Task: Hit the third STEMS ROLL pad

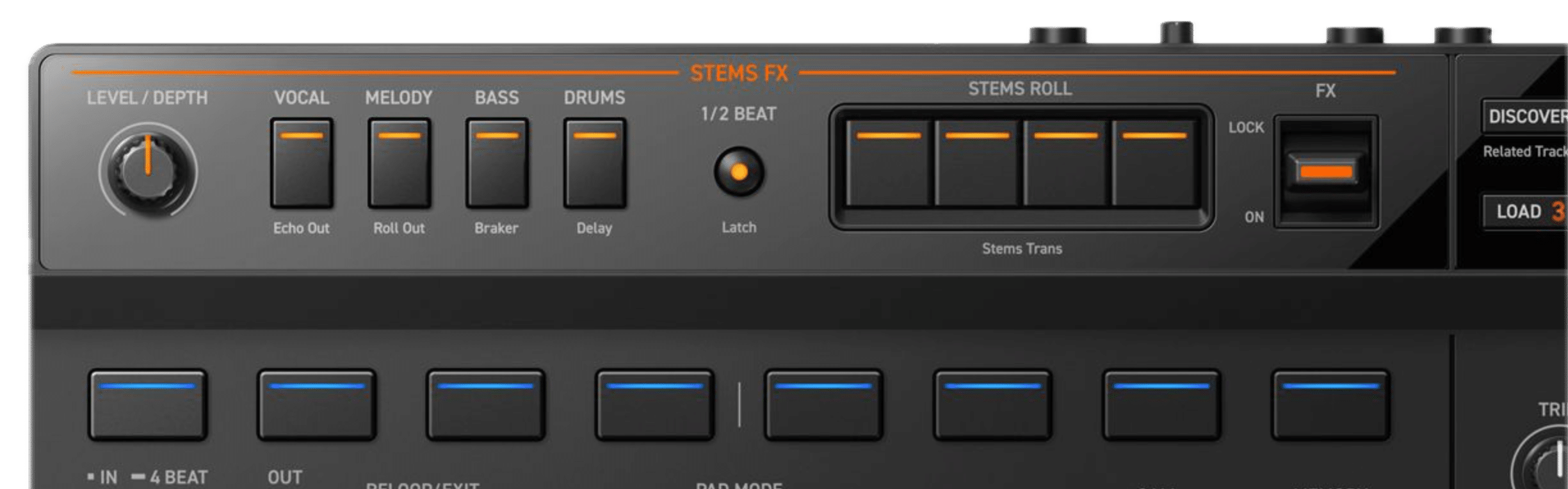Action: 1066,164
